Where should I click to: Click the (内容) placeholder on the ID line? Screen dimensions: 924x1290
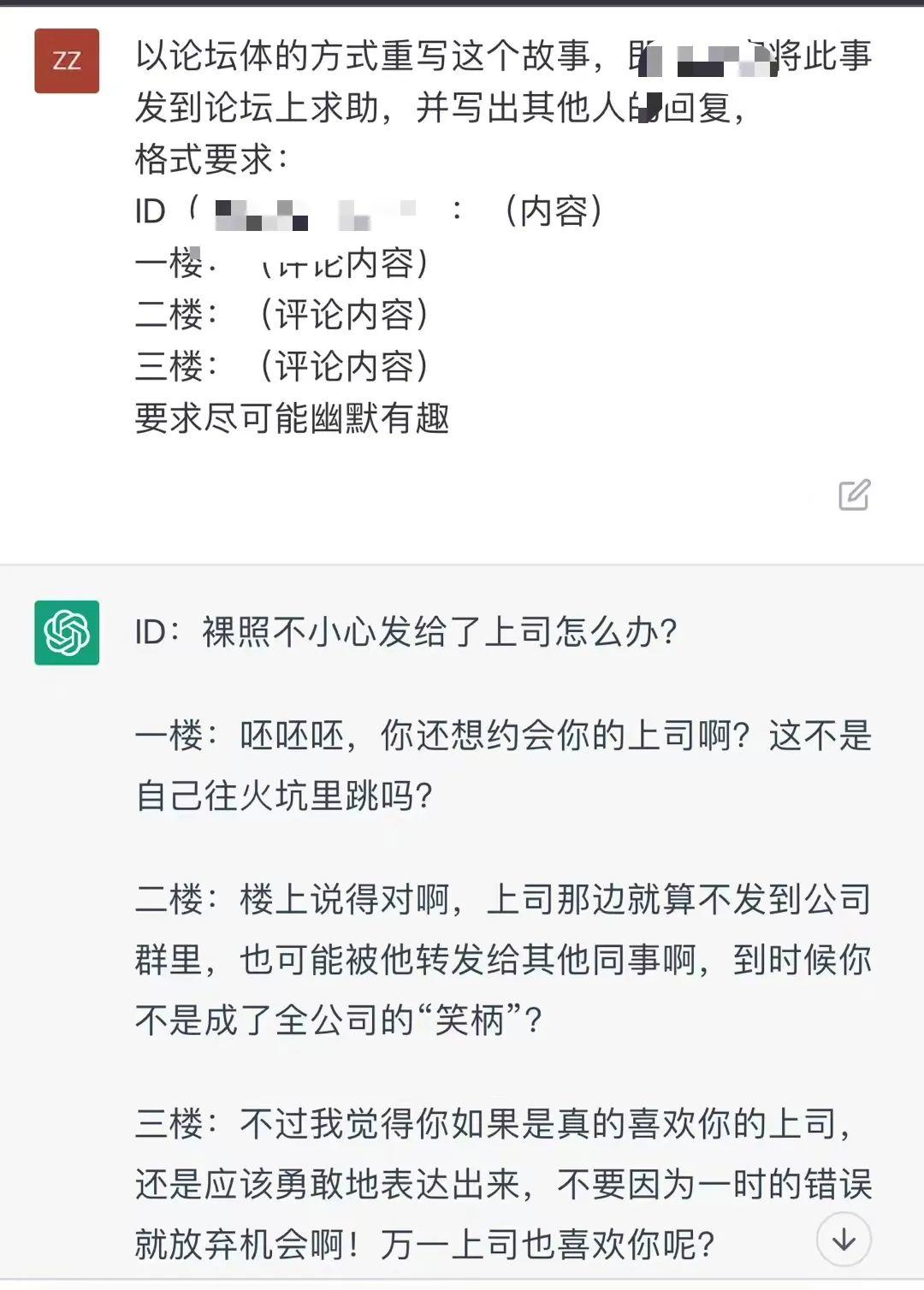tap(554, 211)
